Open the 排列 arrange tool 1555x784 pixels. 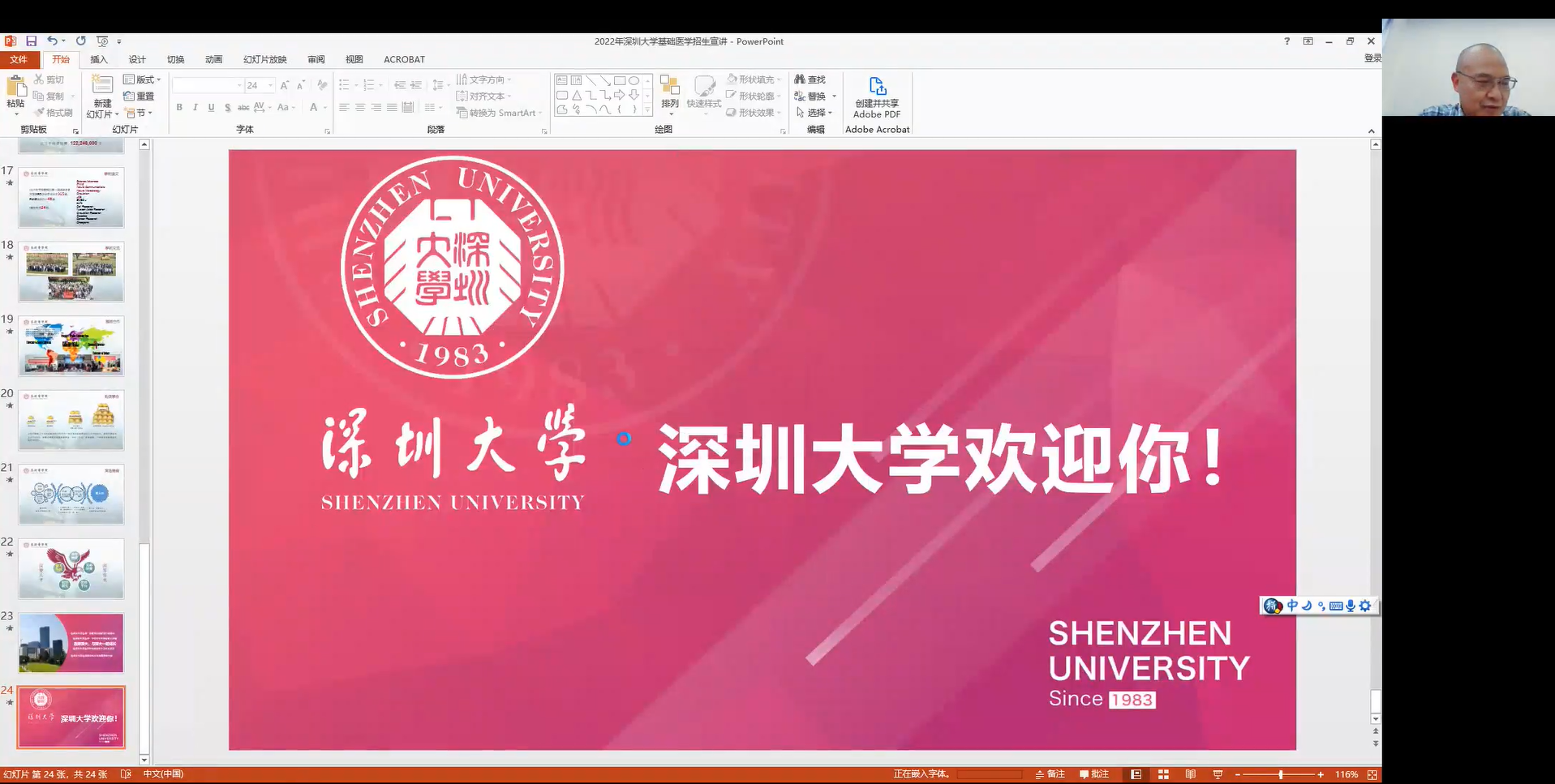(669, 92)
